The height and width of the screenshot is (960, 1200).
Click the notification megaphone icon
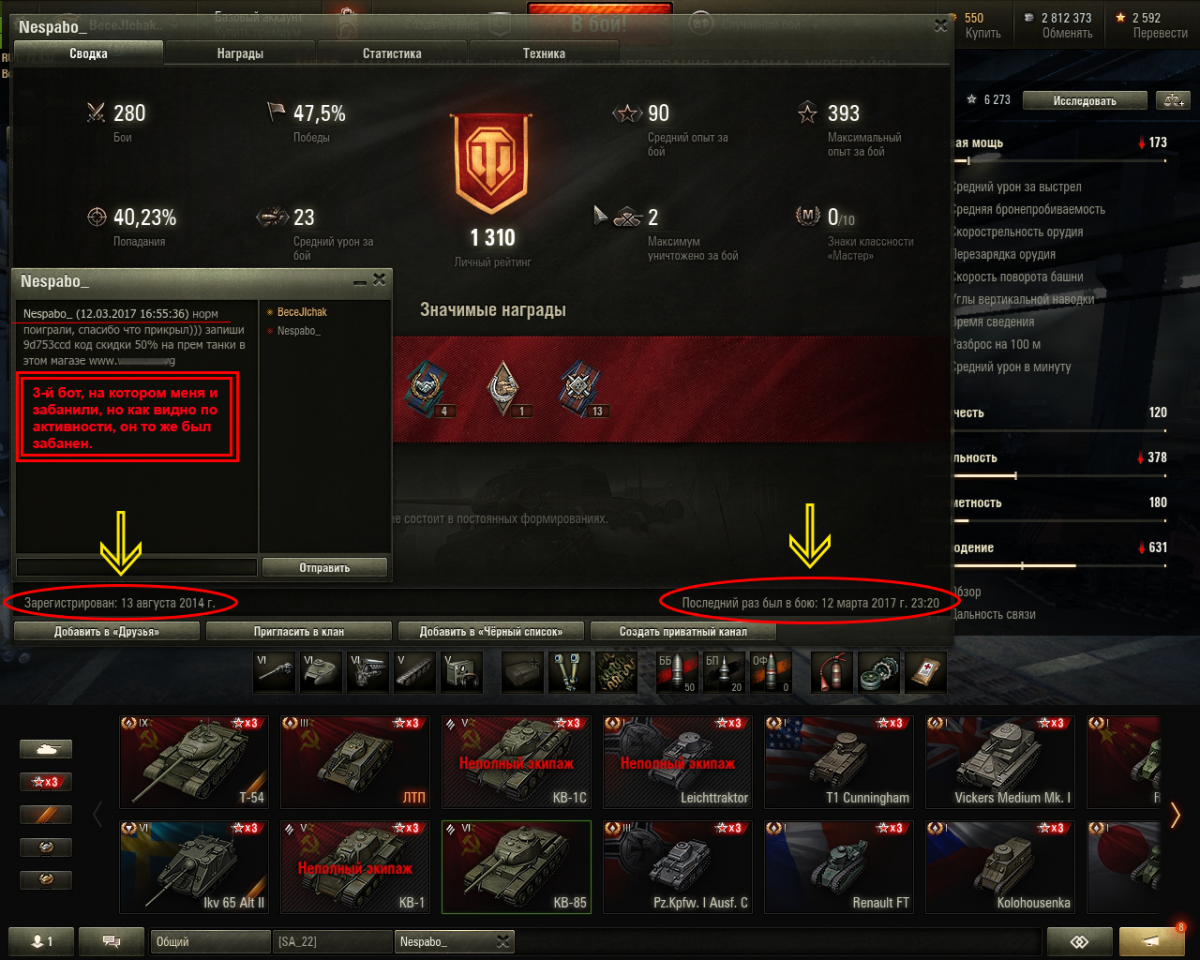(1152, 941)
